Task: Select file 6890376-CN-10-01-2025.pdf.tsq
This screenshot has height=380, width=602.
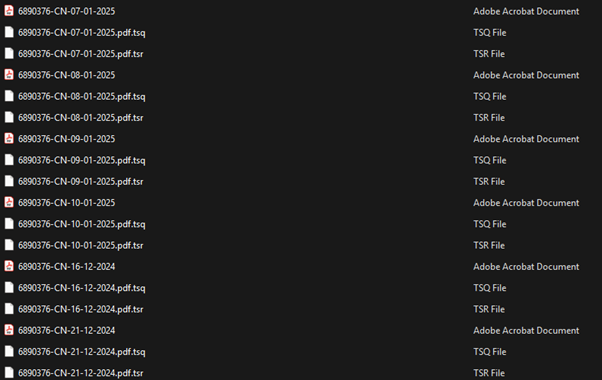Action: click(82, 224)
